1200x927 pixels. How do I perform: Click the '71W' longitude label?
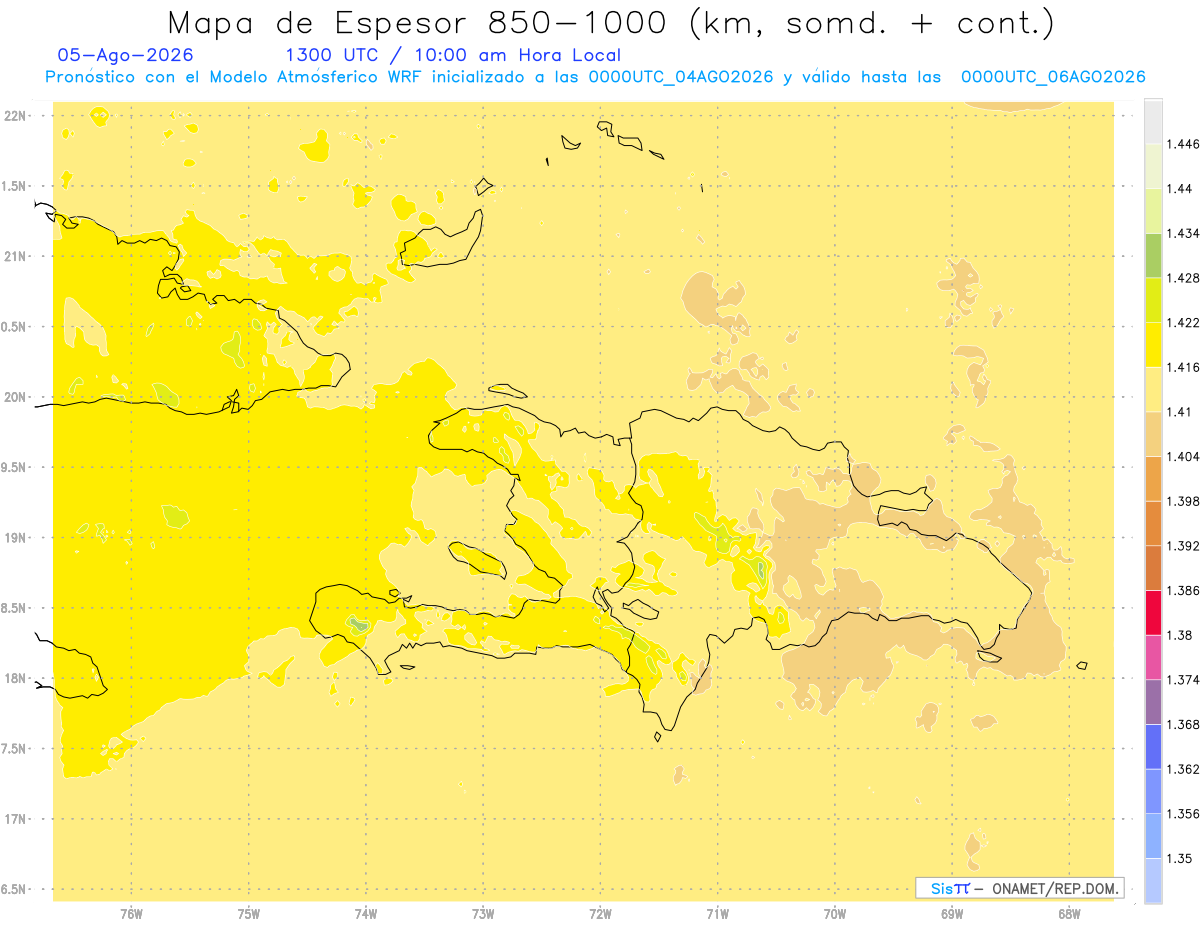click(x=717, y=913)
